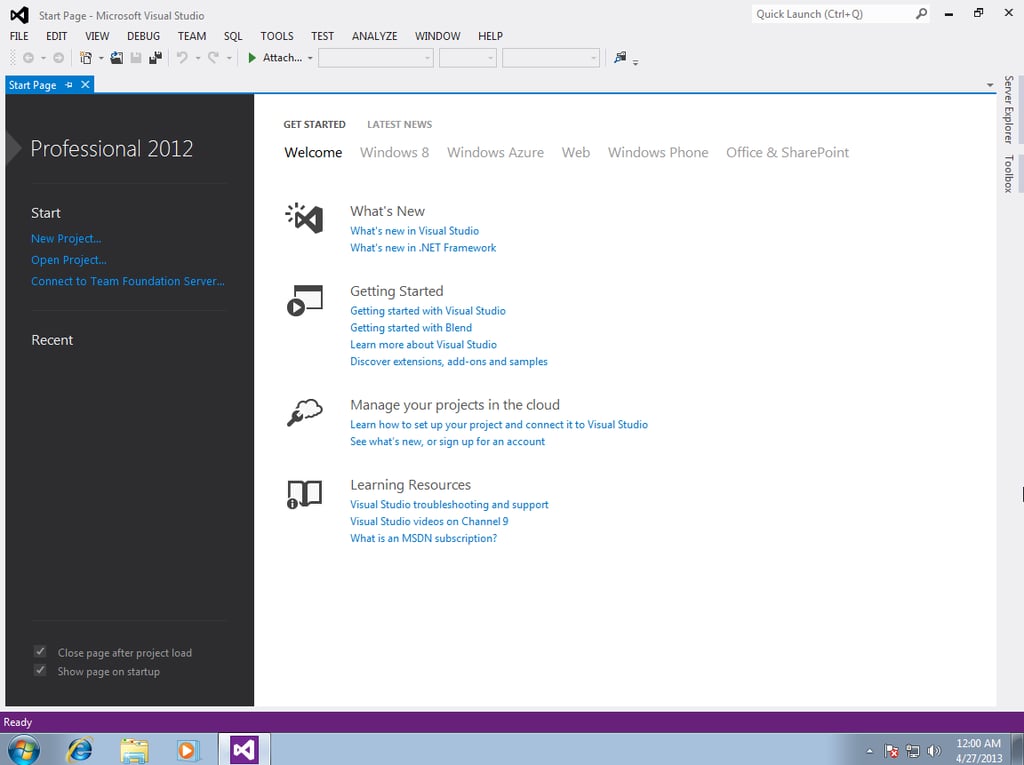Click the Find in Files toolbar icon
Screen dimensions: 1024x765
pos(620,58)
